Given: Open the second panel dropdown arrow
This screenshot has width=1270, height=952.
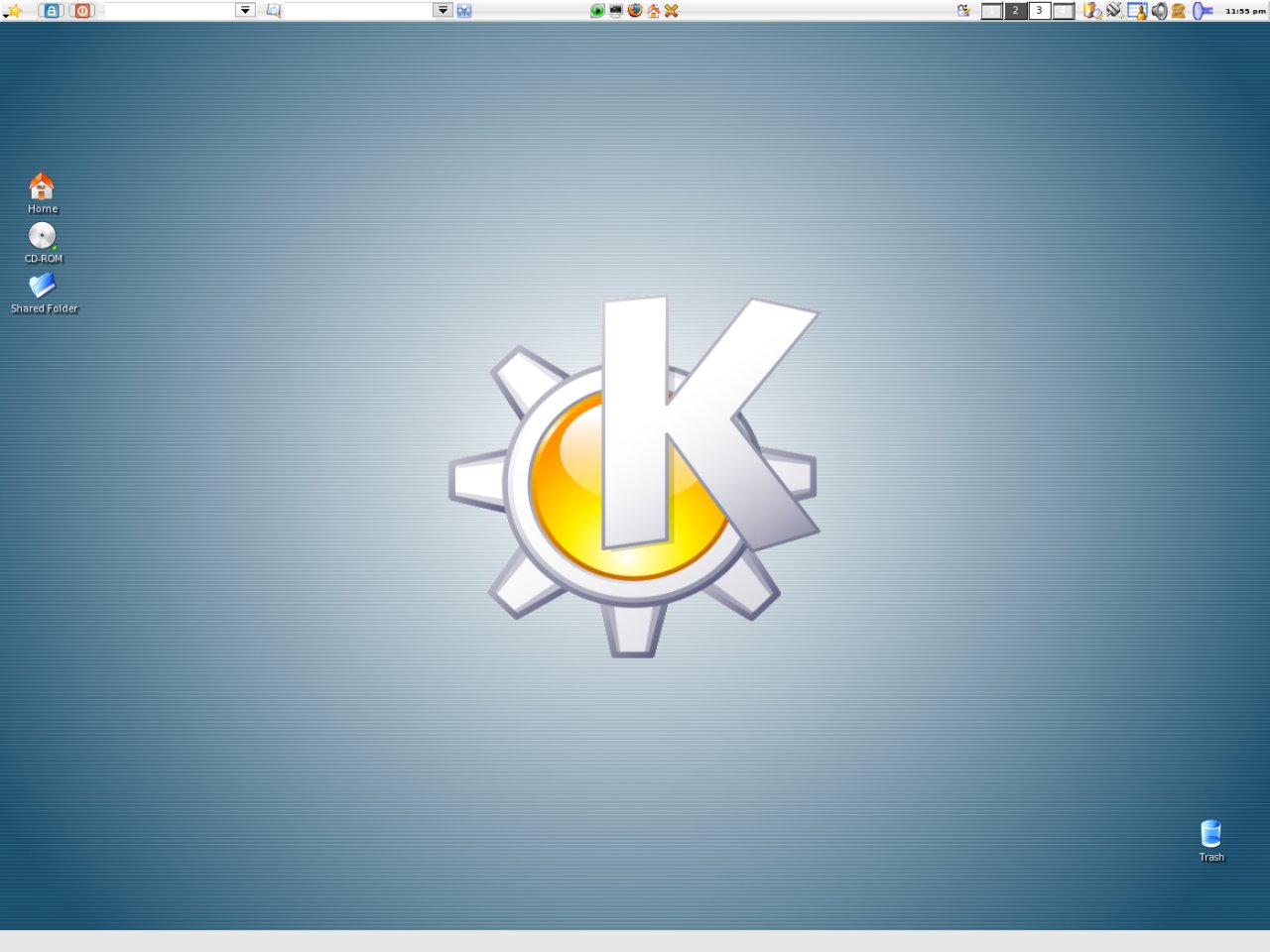Looking at the screenshot, I should coord(444,10).
